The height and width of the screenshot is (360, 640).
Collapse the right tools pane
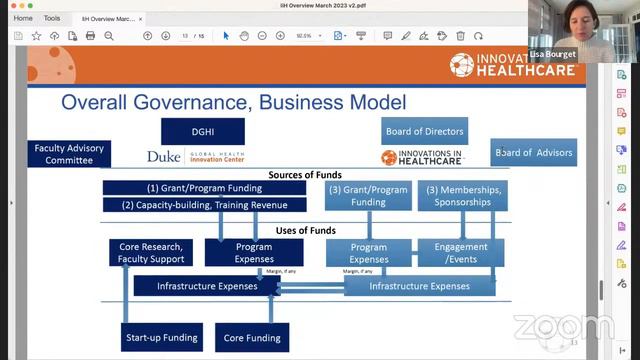coord(622,350)
